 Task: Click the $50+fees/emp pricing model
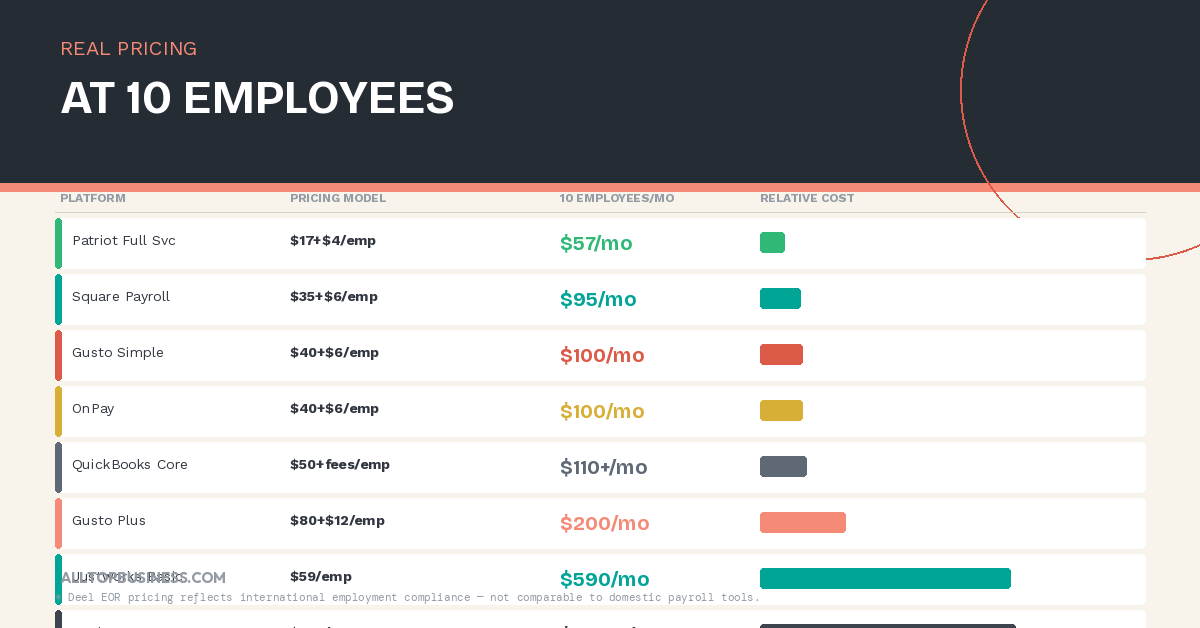click(340, 465)
